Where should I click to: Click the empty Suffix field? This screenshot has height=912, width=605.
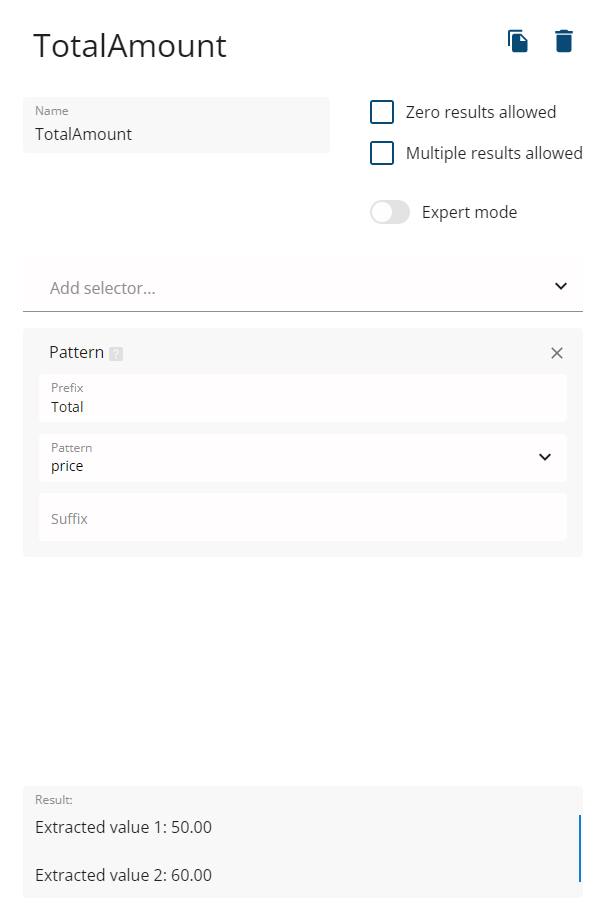pos(302,518)
